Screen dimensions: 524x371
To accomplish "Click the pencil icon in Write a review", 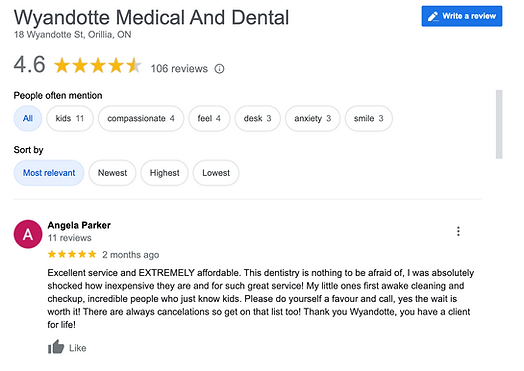I will 433,16.
